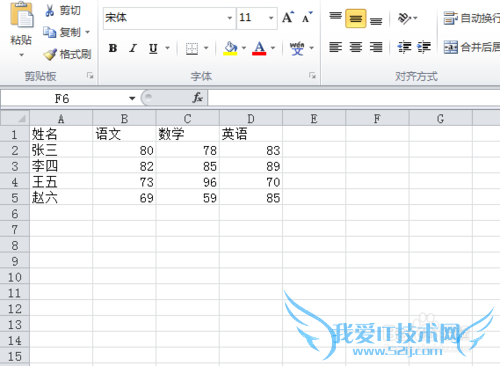
Task: Select column A header
Action: [x=61, y=119]
